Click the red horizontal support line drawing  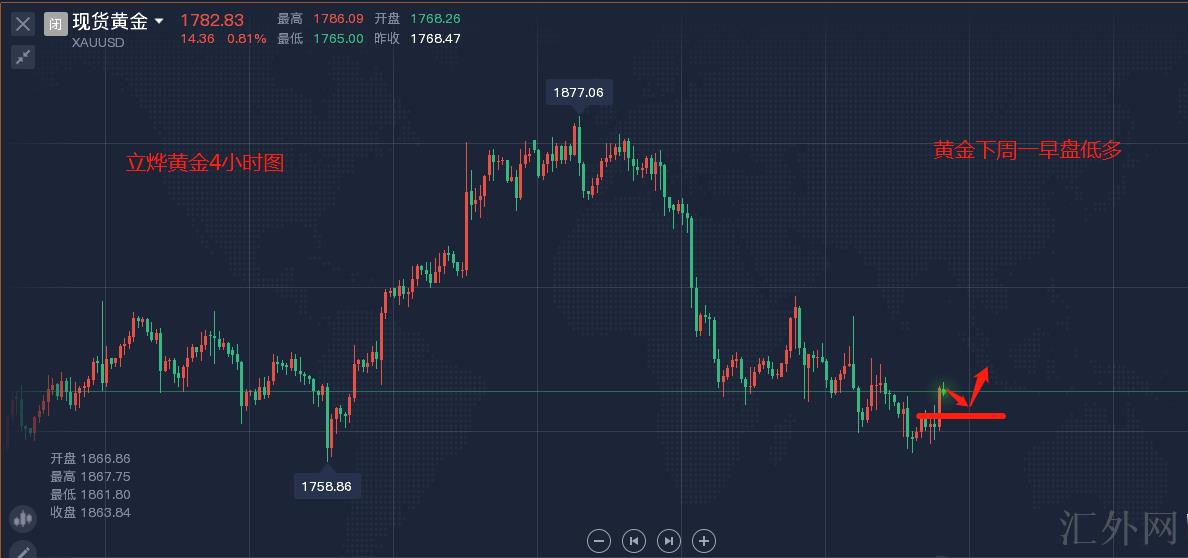pyautogui.click(x=960, y=415)
